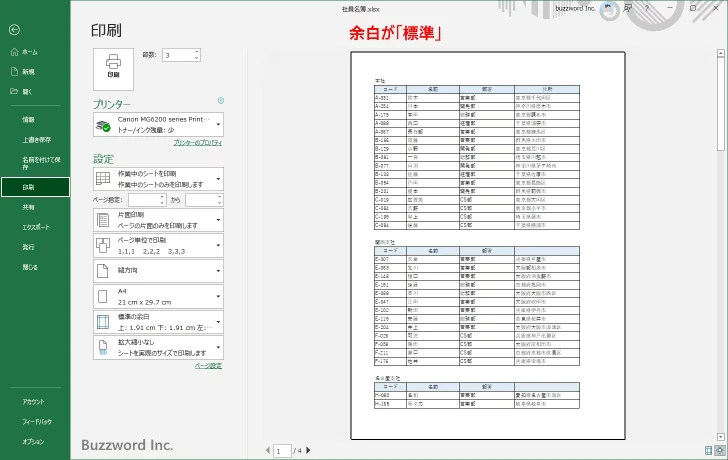Viewport: 728px width, 460px height.
Task: Decrease the page range end value
Action: [219, 203]
